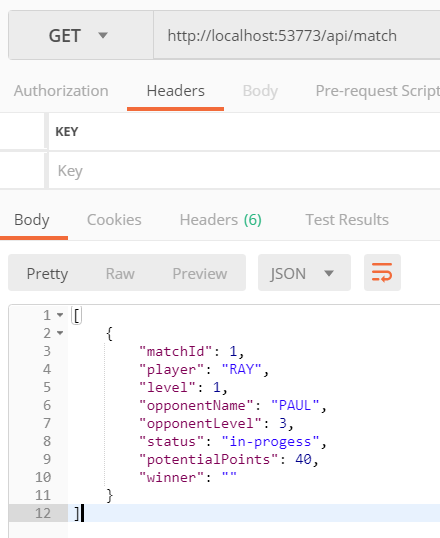Click the "in-progess" status value

(270, 442)
